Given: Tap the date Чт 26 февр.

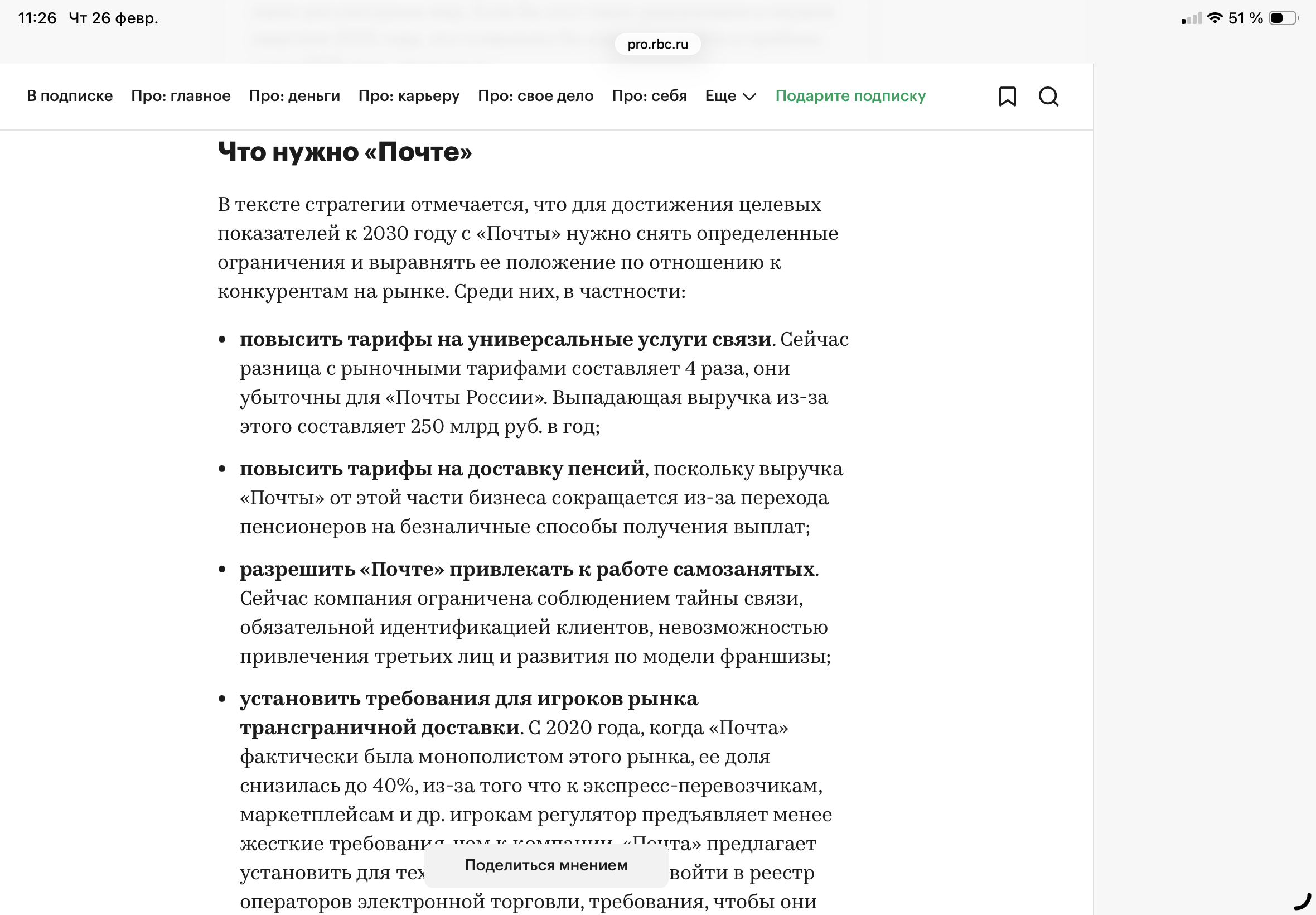Looking at the screenshot, I should click(x=113, y=18).
